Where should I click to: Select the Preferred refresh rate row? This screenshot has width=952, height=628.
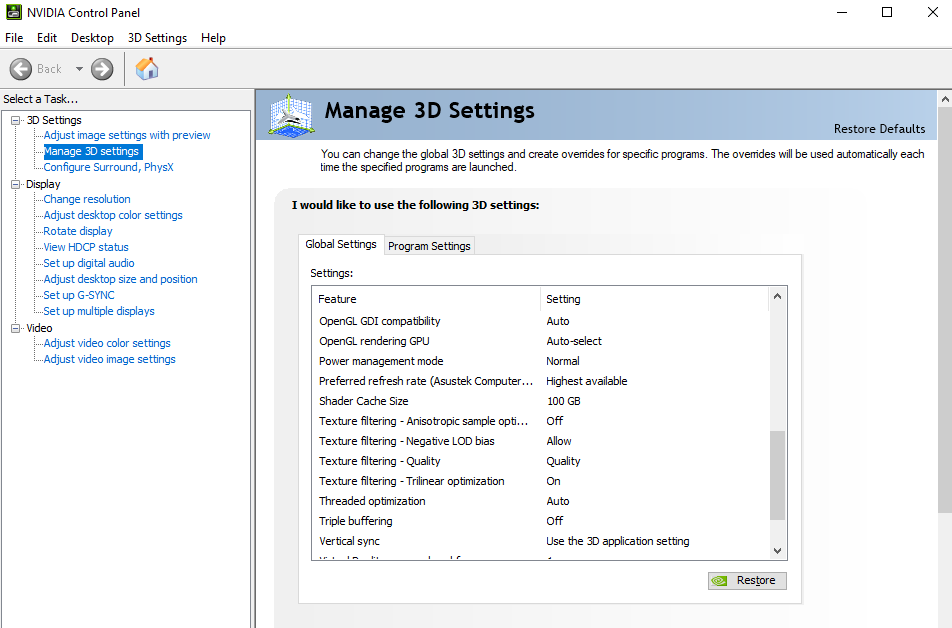click(540, 381)
